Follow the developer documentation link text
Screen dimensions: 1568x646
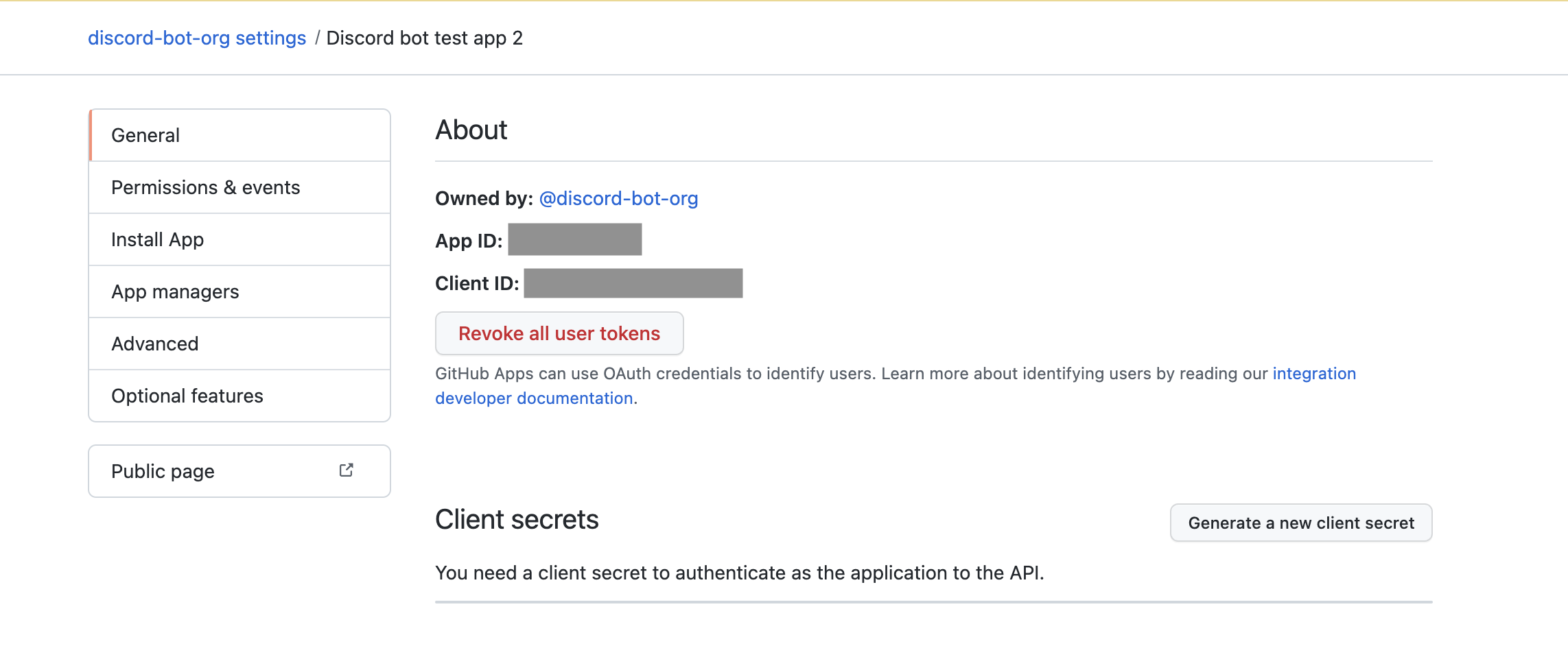534,398
